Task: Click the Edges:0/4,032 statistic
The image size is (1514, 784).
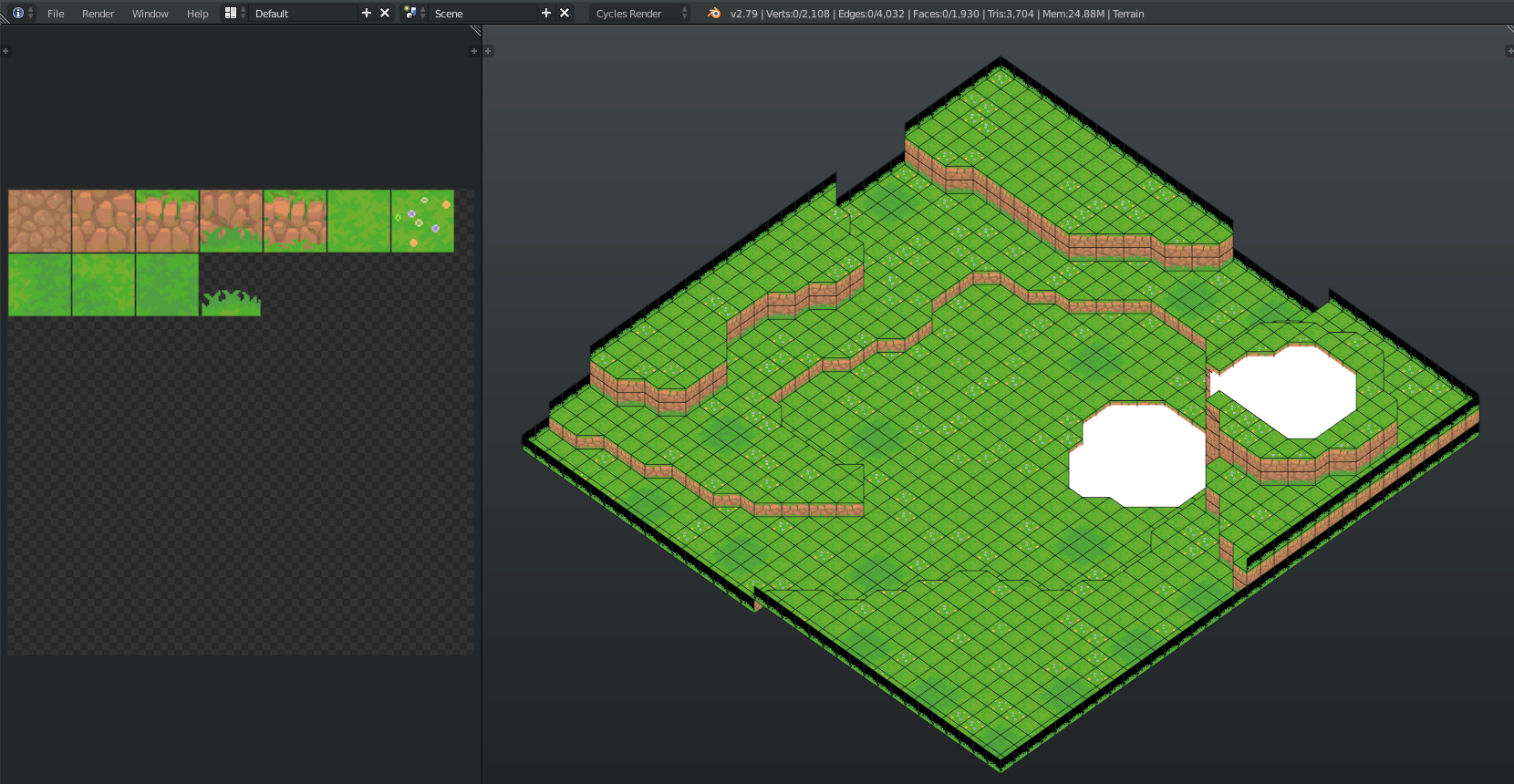Action: coord(872,14)
